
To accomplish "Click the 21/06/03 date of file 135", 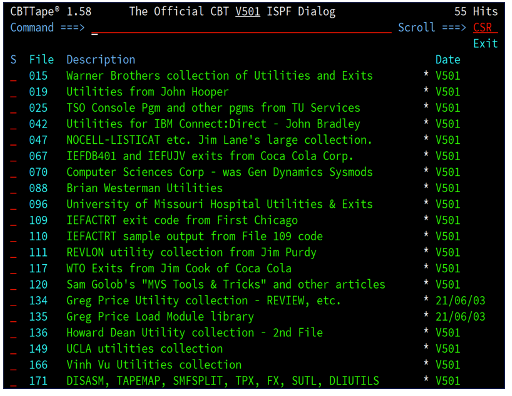I will point(460,316).
